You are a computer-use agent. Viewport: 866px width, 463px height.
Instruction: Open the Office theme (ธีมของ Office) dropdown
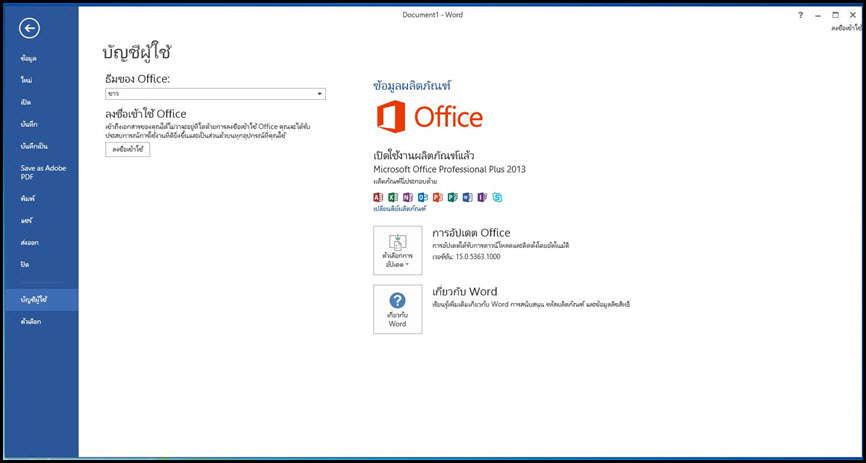tap(215, 94)
